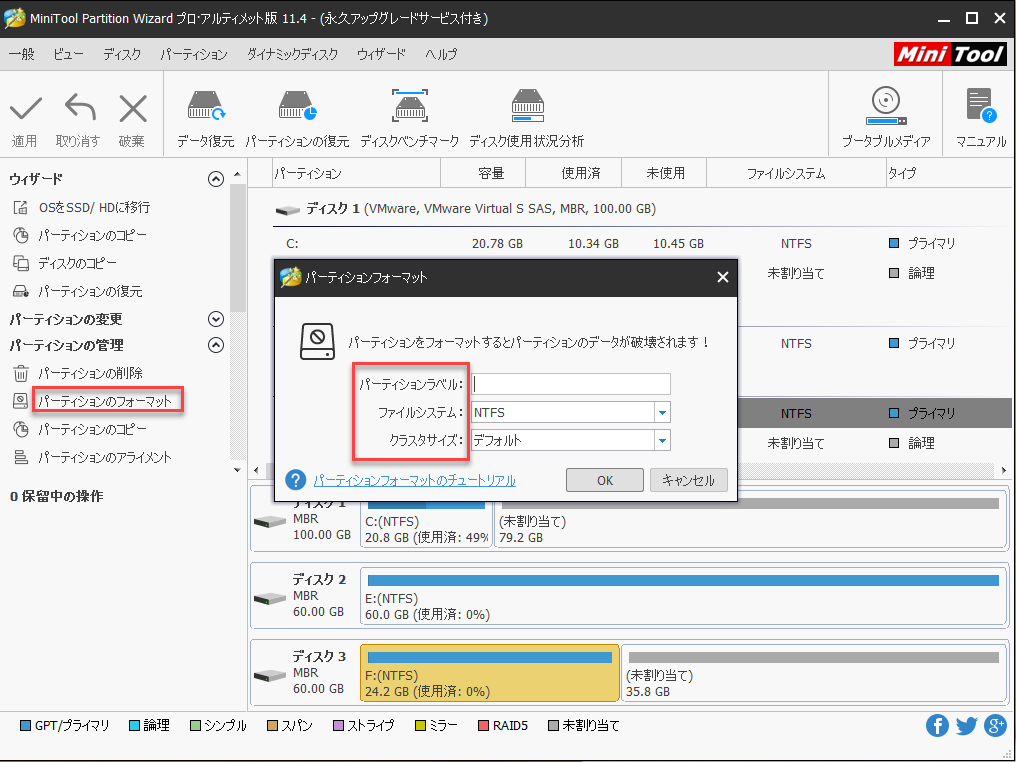Close the パーティションフォーマット dialog
1016x762 pixels.
coord(722,277)
